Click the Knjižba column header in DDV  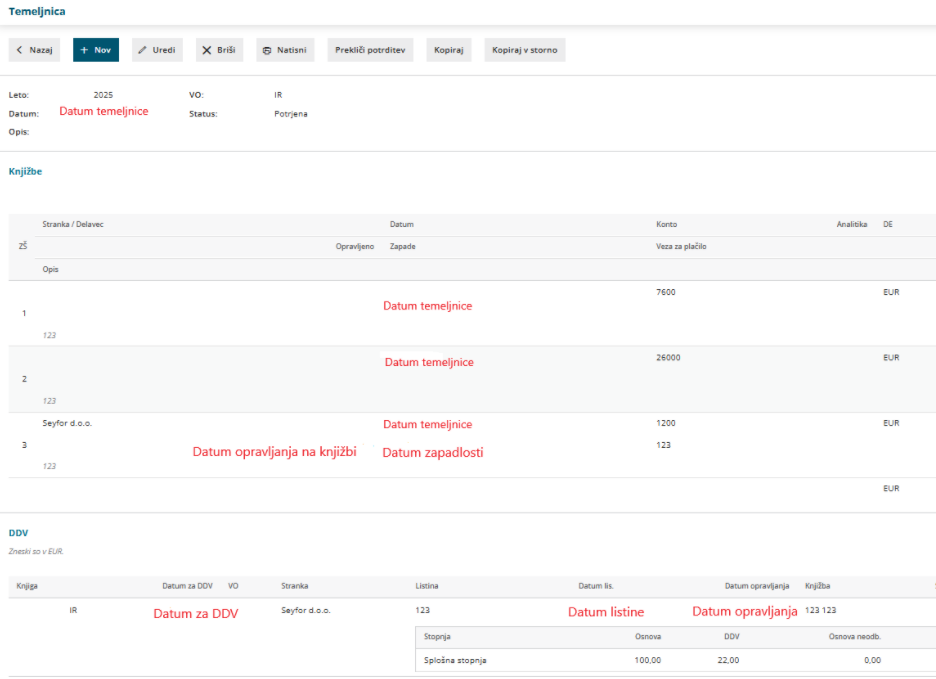pos(817,586)
